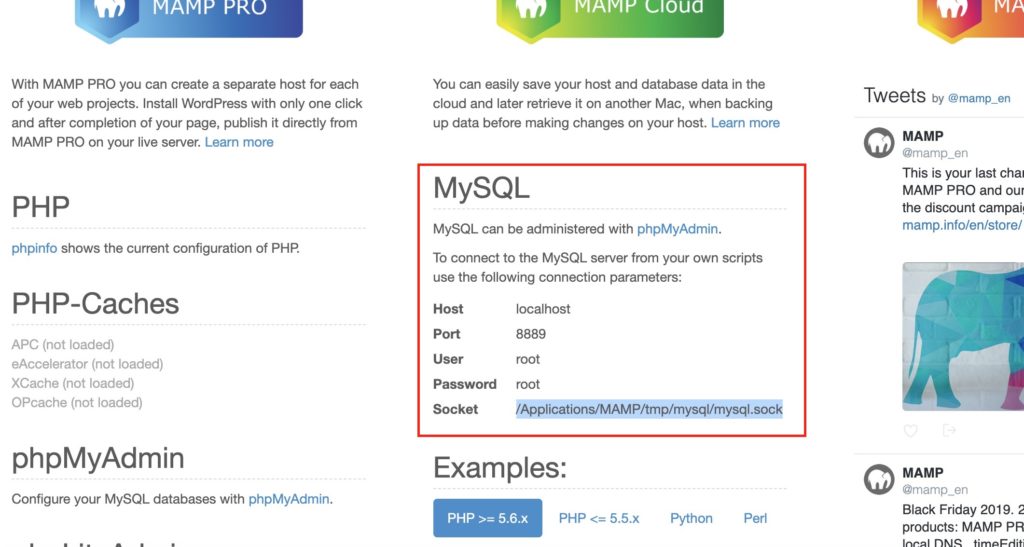Click XCache (not loaded) entry

pyautogui.click(x=72, y=383)
